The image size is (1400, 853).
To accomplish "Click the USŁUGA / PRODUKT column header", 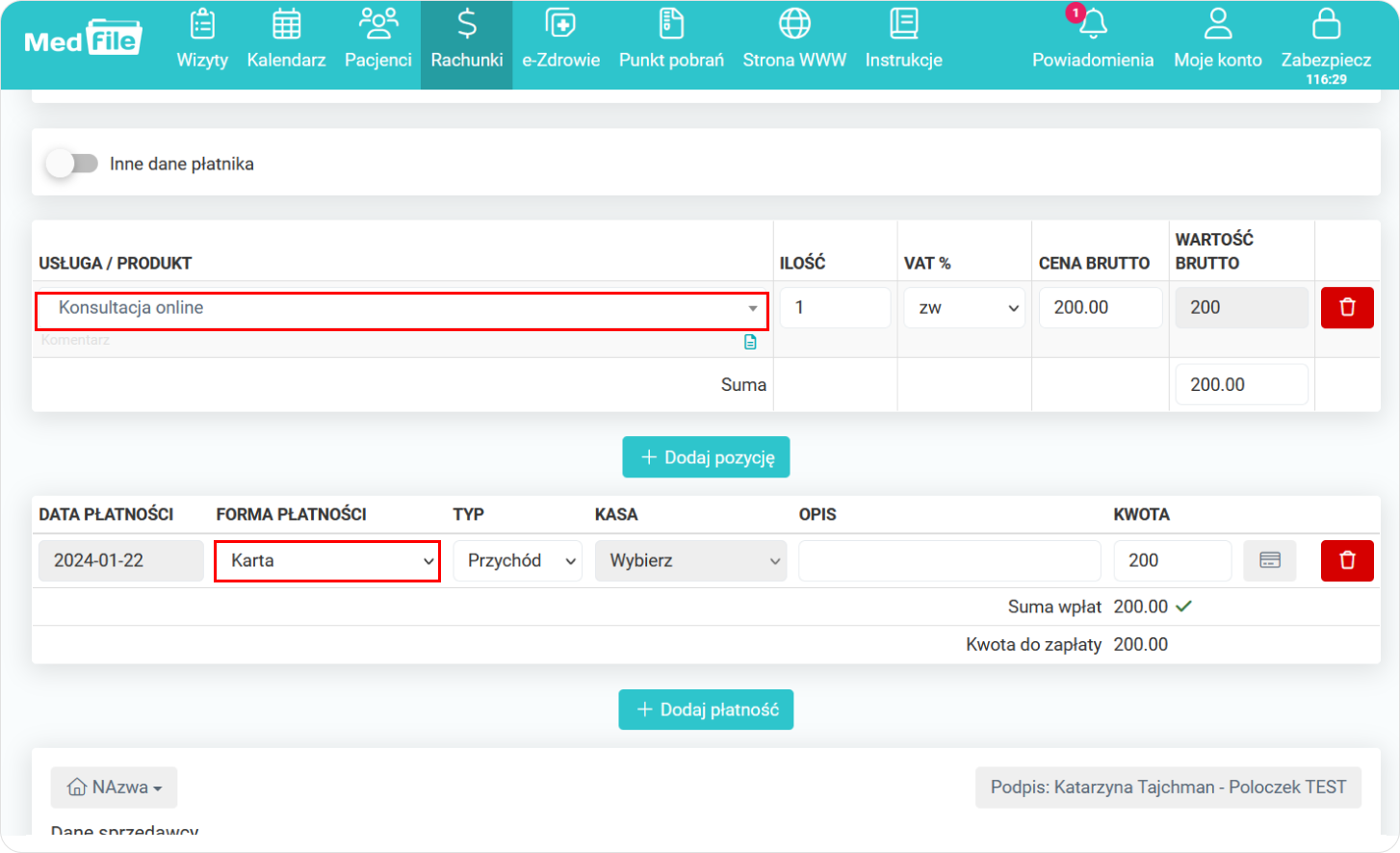I will tap(116, 263).
